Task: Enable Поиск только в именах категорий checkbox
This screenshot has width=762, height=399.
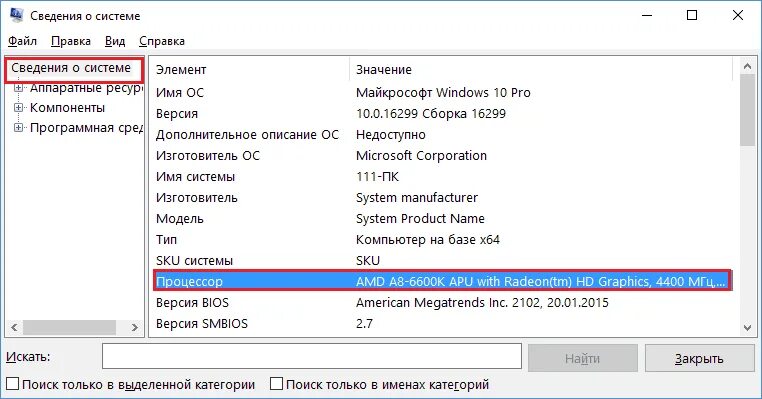Action: [x=276, y=384]
